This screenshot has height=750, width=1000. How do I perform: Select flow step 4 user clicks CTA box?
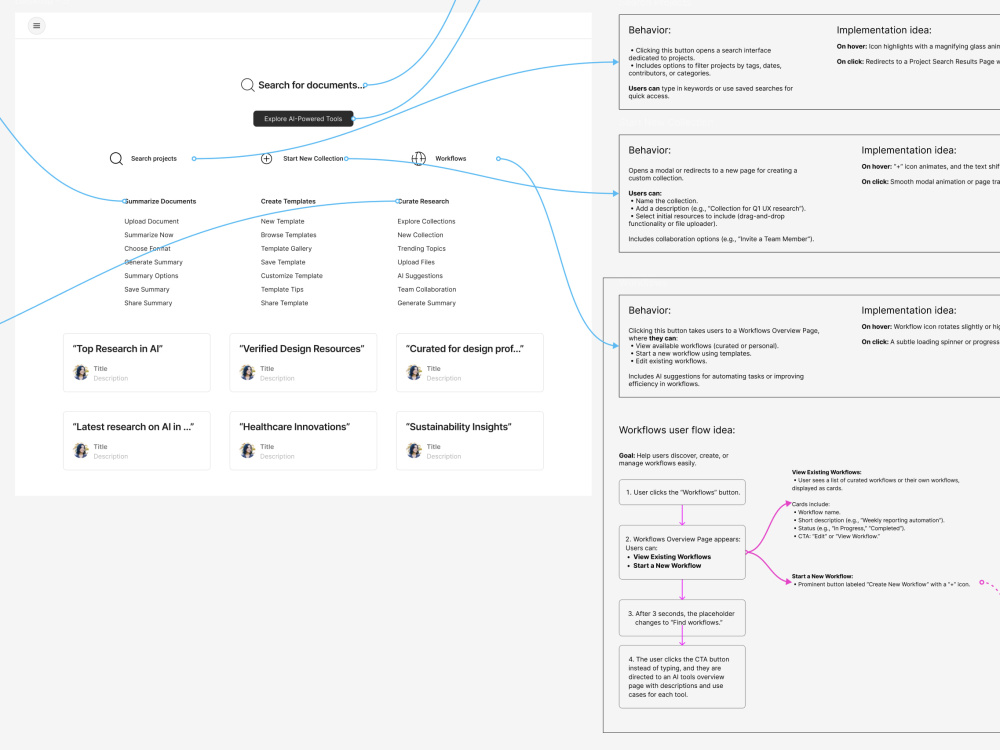[682, 677]
